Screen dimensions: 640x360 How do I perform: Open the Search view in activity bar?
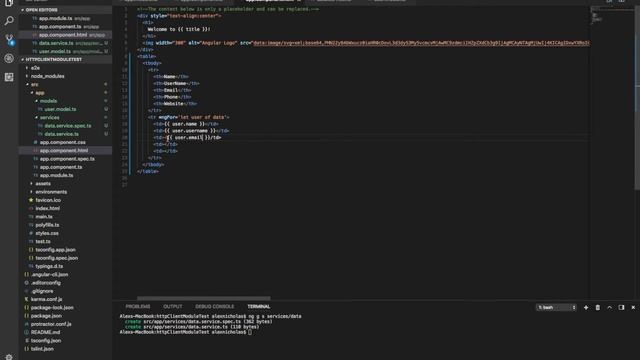(9, 20)
